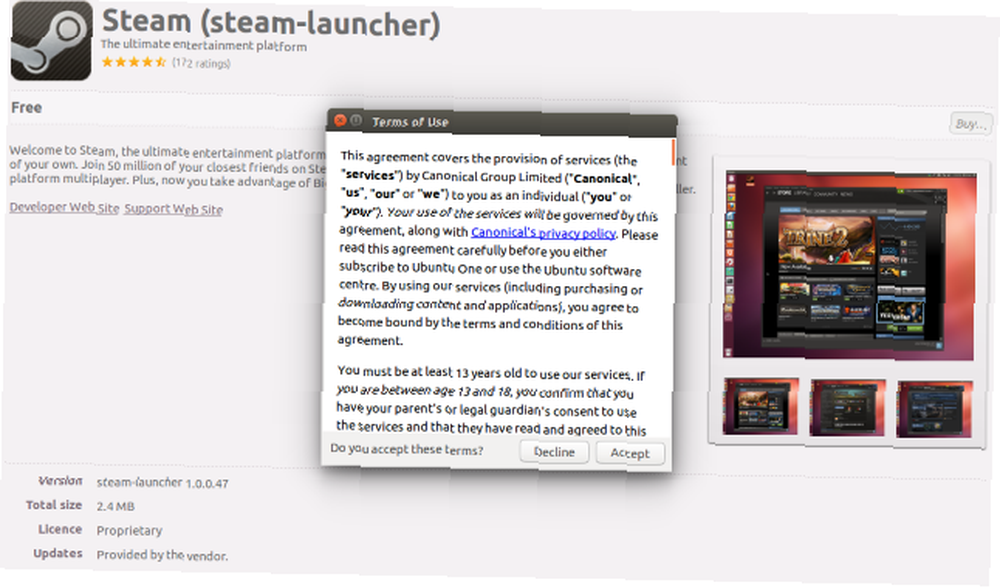Click the licence value "Proprietary"
Image resolution: width=1000 pixels, height=588 pixels.
(x=129, y=531)
